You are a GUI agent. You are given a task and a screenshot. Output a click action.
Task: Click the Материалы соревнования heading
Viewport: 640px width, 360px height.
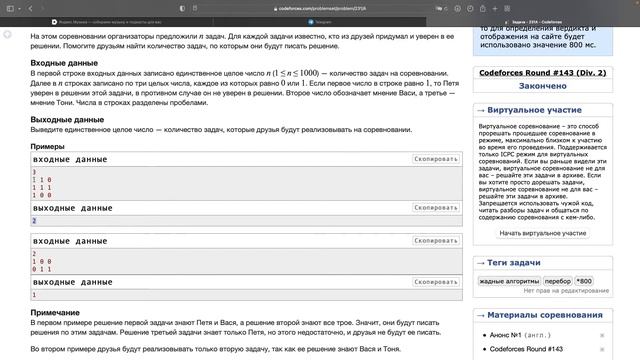[x=545, y=315]
